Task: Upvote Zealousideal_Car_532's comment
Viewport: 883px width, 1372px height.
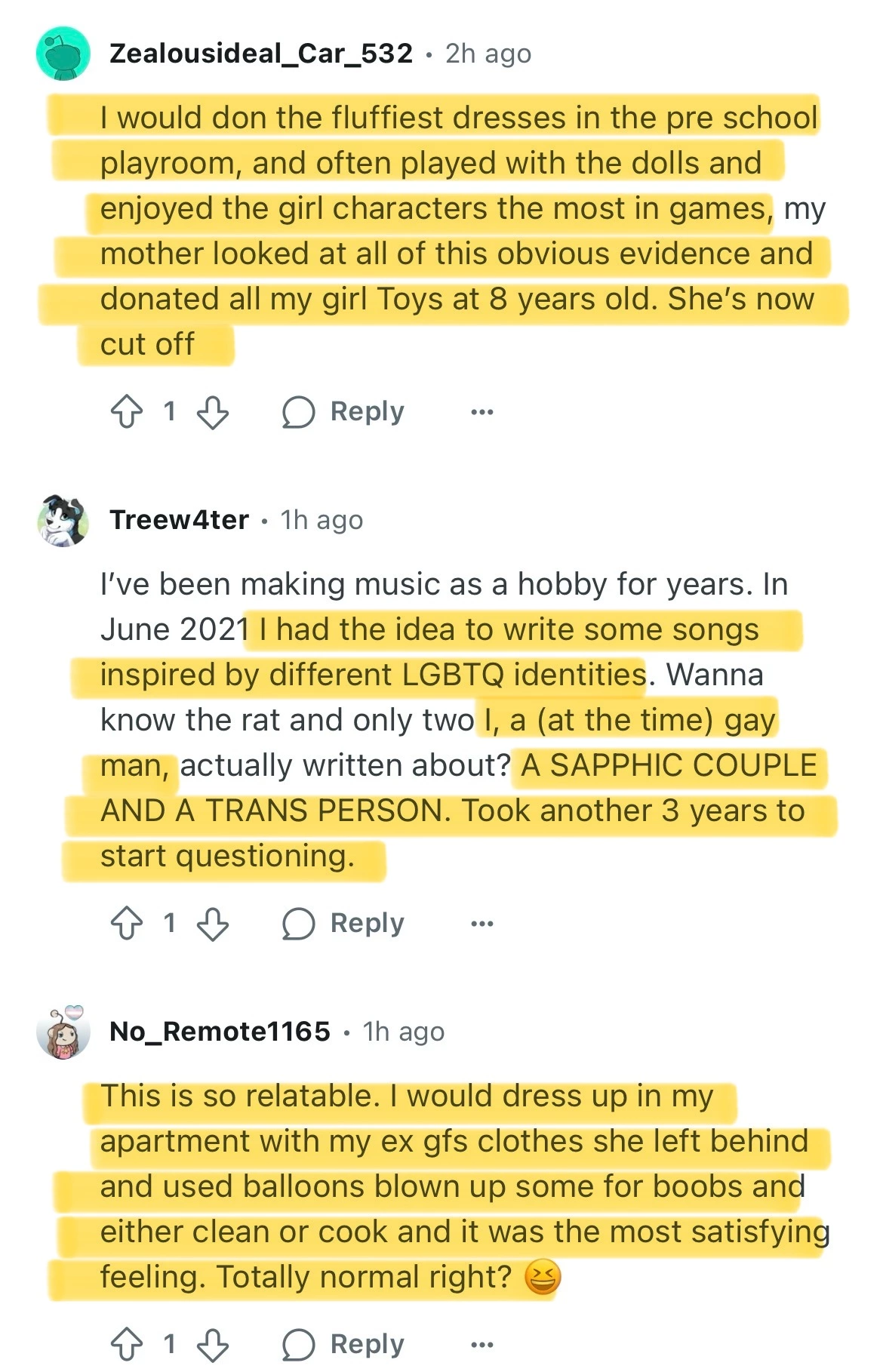Action: pos(126,412)
